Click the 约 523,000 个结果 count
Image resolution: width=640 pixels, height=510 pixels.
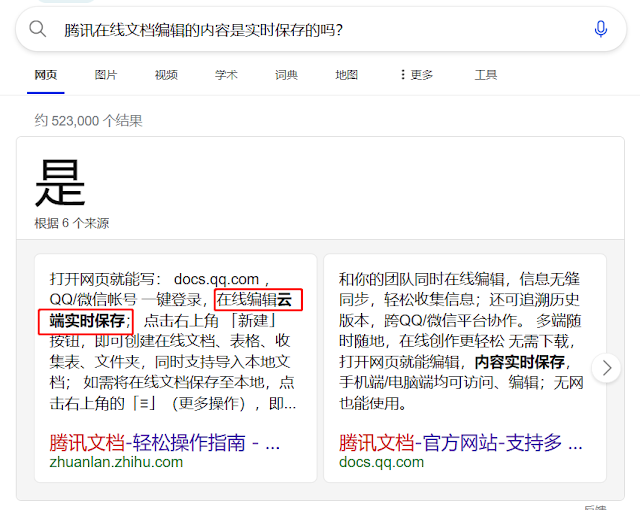pyautogui.click(x=88, y=121)
